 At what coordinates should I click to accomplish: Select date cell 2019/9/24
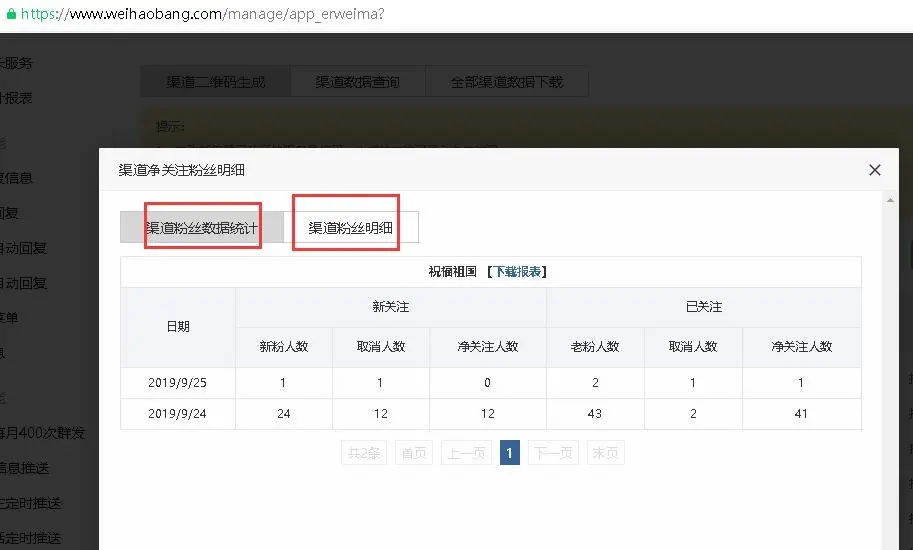pos(178,414)
